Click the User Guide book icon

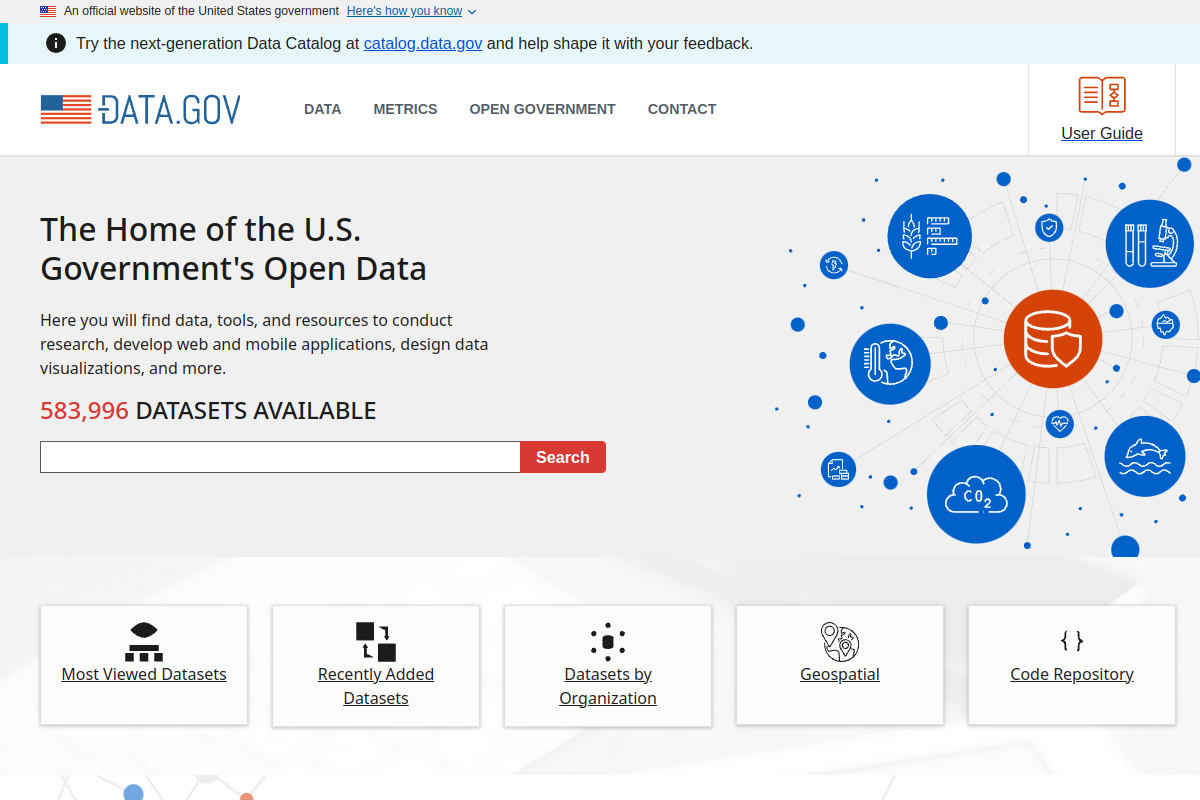pyautogui.click(x=1102, y=95)
